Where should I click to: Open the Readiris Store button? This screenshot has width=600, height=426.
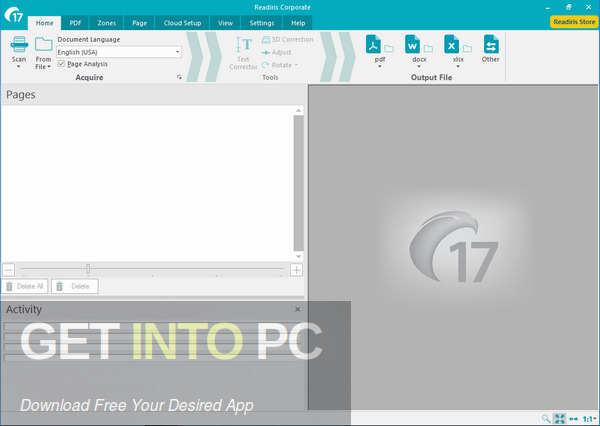pyautogui.click(x=574, y=22)
